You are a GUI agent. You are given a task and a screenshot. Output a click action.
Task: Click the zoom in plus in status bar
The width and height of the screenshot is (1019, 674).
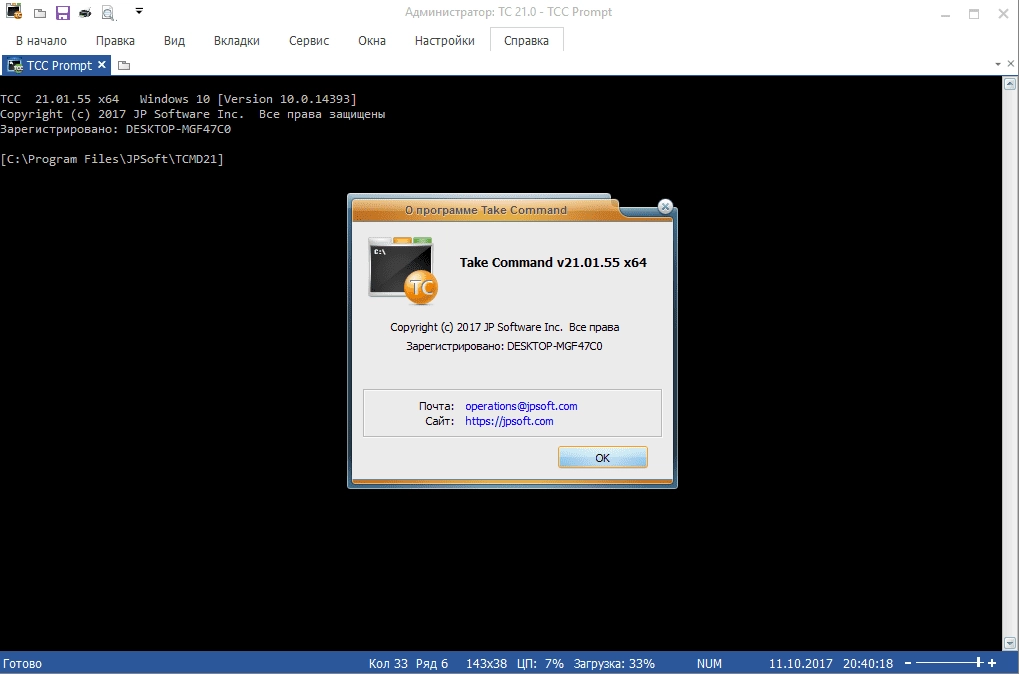[x=992, y=663]
